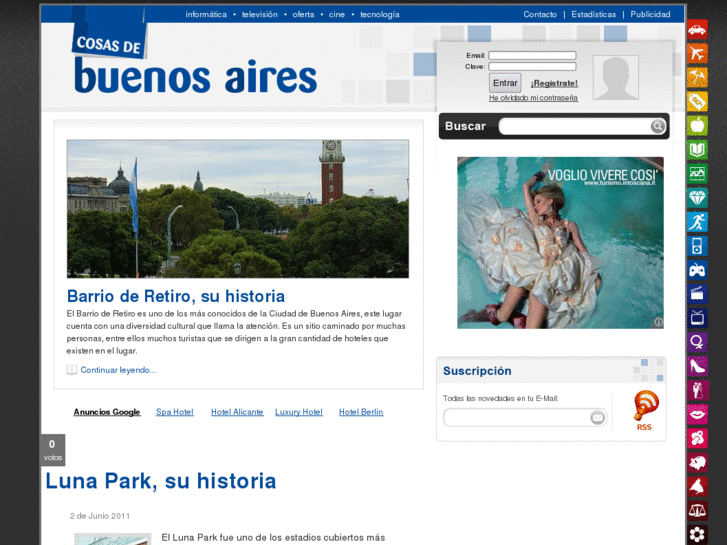Open the television set category icon
This screenshot has width=727, height=545.
[x=697, y=318]
